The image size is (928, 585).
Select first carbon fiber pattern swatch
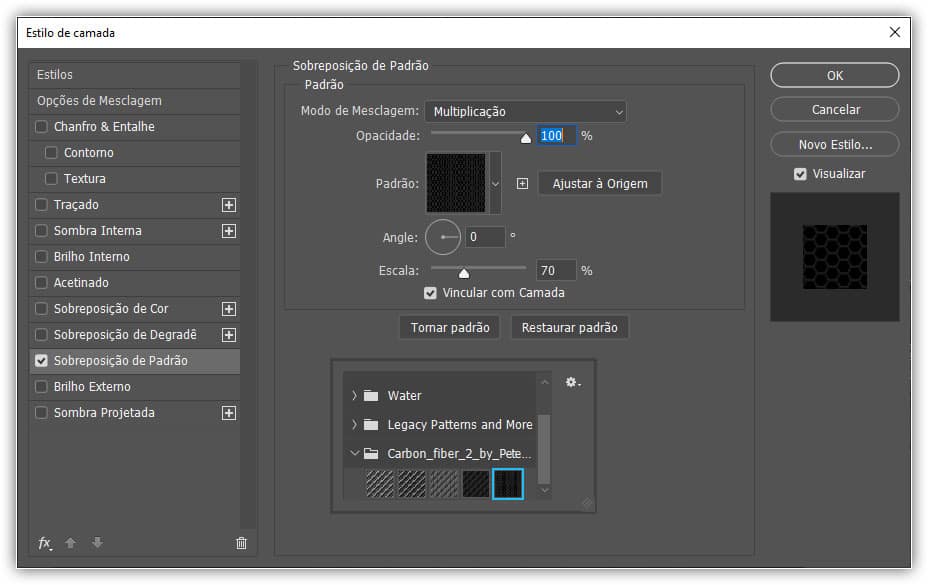click(x=380, y=484)
